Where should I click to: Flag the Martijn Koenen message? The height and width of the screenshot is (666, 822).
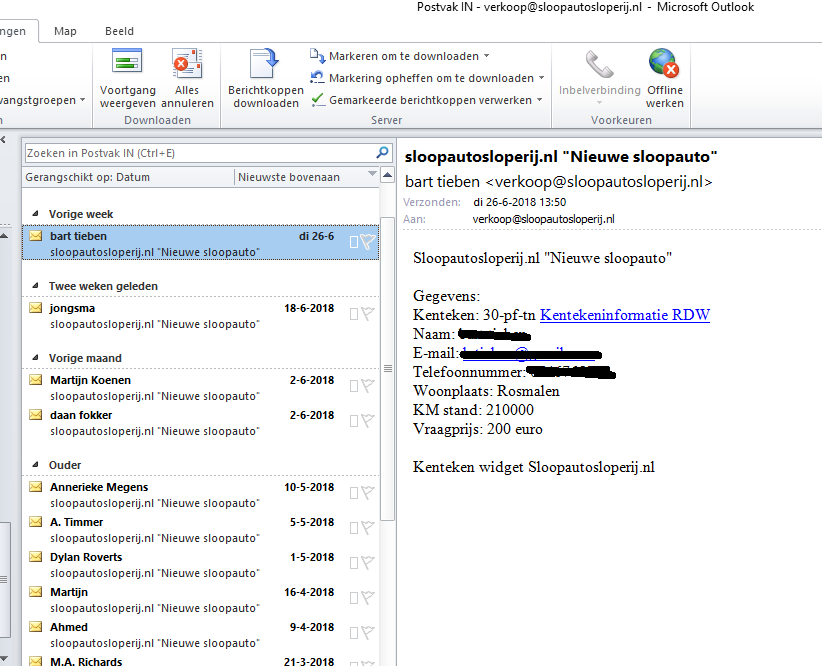[368, 385]
